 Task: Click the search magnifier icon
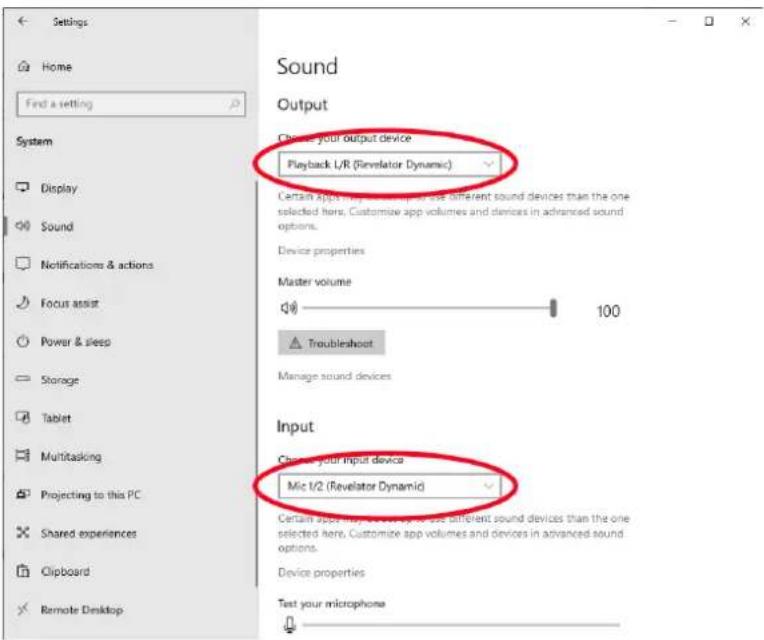[234, 104]
